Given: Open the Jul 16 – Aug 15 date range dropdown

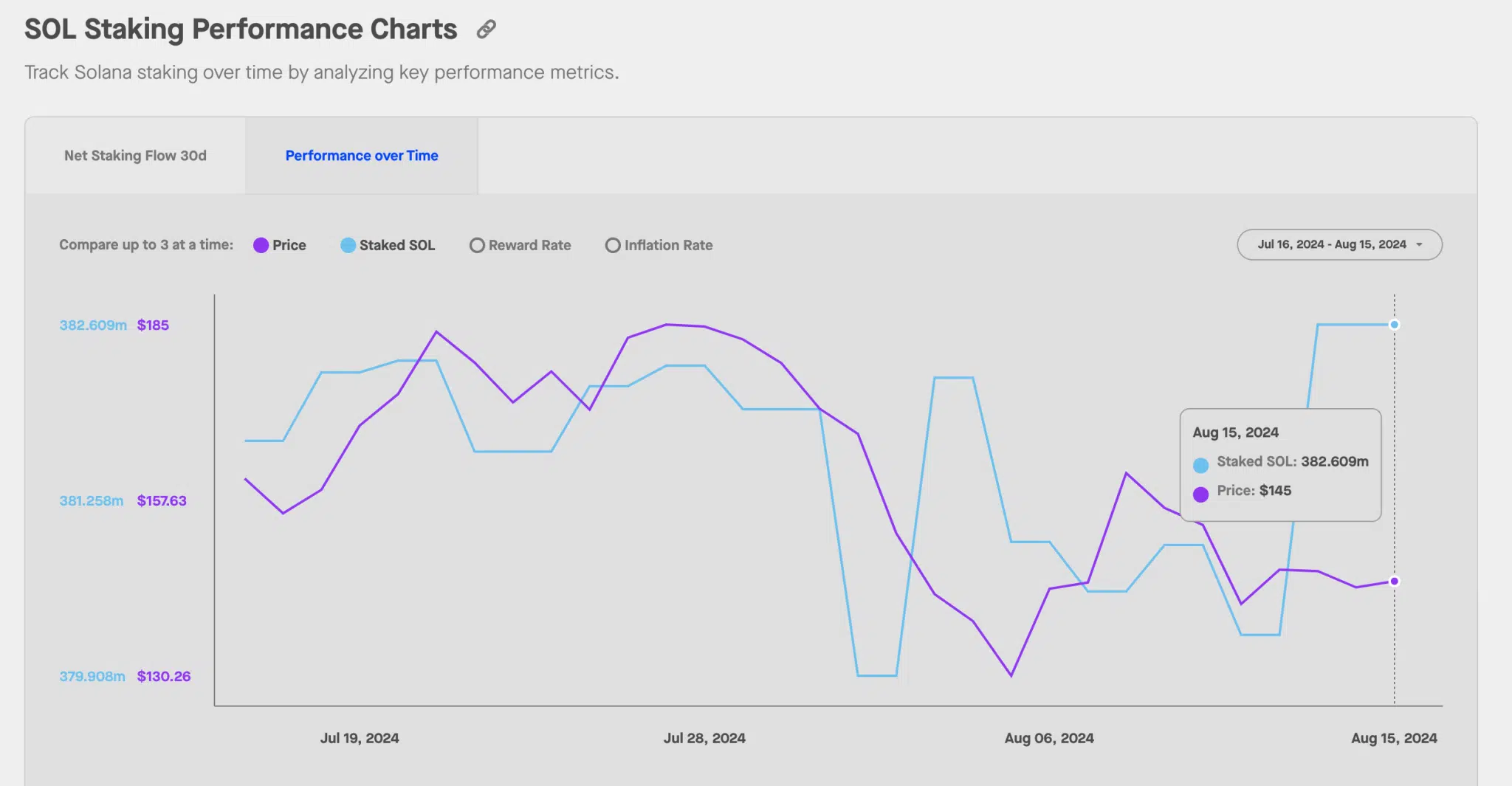Looking at the screenshot, I should pyautogui.click(x=1339, y=244).
